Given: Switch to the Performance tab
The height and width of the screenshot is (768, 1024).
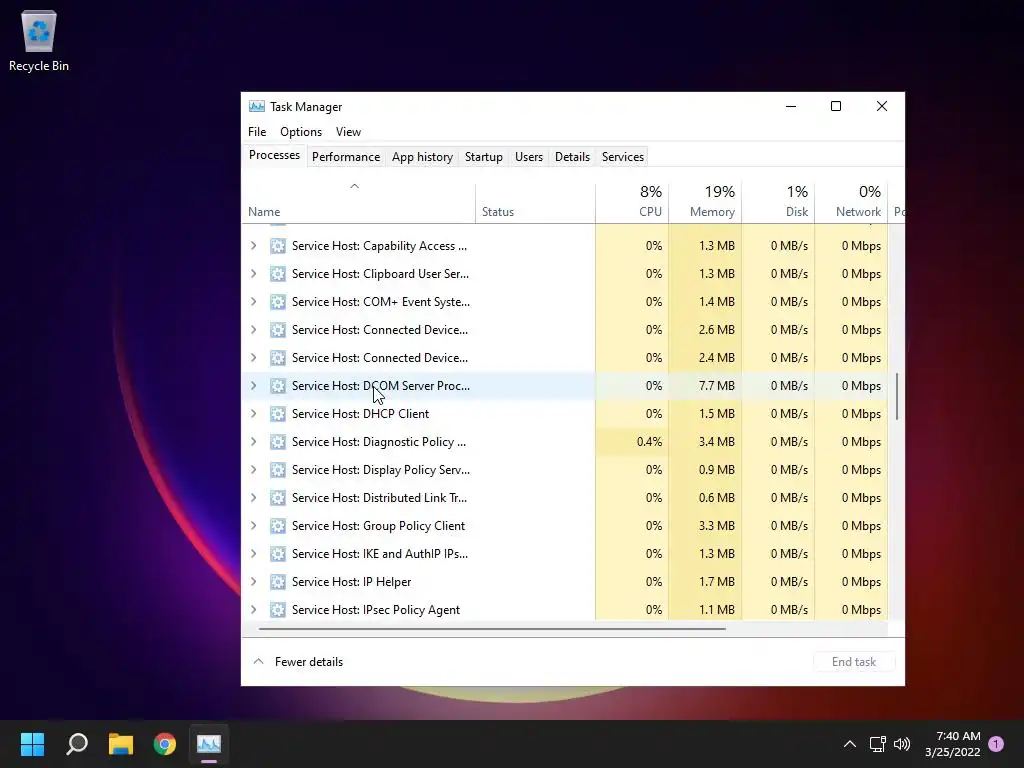Looking at the screenshot, I should 346,157.
